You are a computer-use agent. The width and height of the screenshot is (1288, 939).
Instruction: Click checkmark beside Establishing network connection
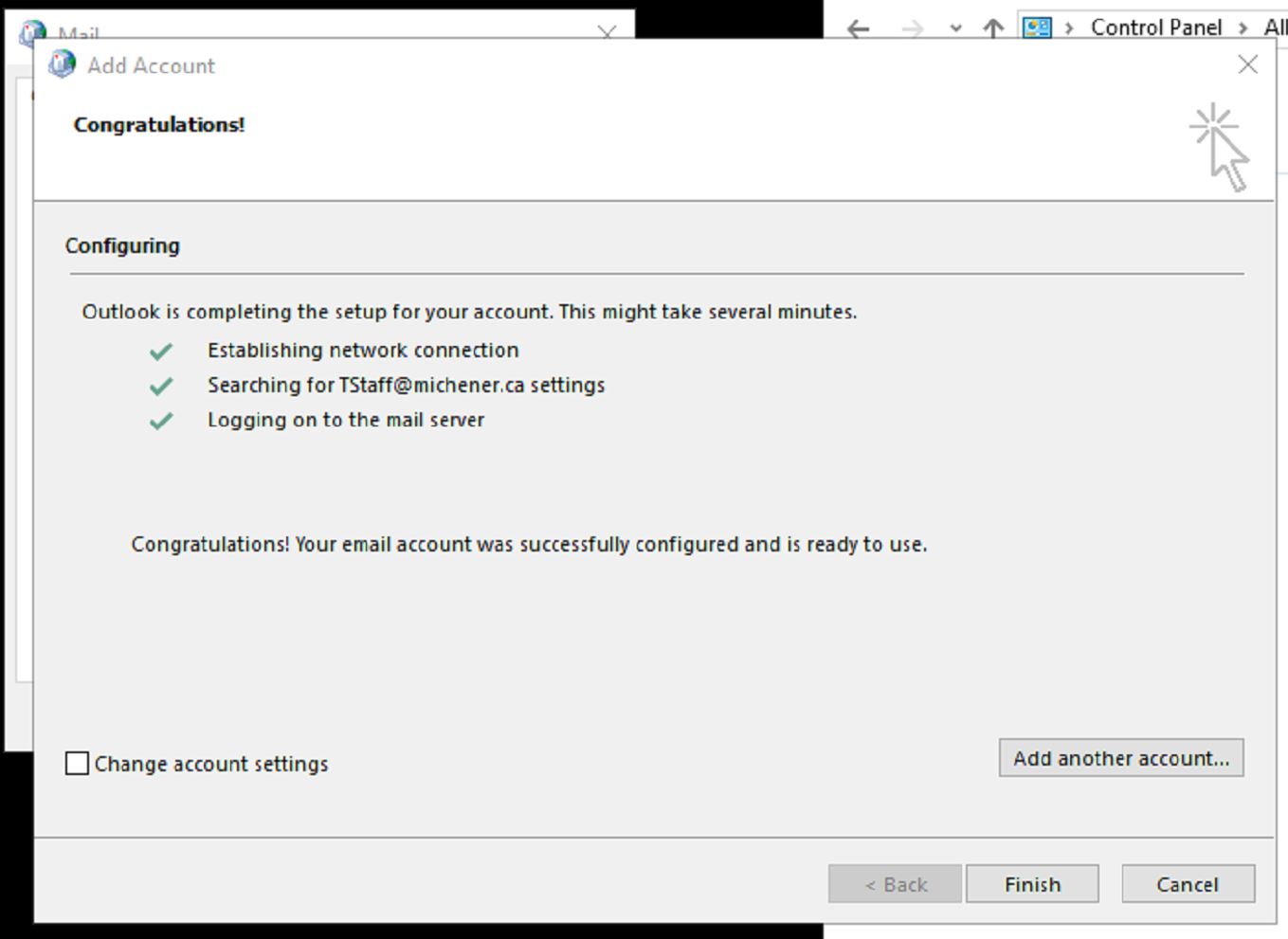(x=161, y=352)
